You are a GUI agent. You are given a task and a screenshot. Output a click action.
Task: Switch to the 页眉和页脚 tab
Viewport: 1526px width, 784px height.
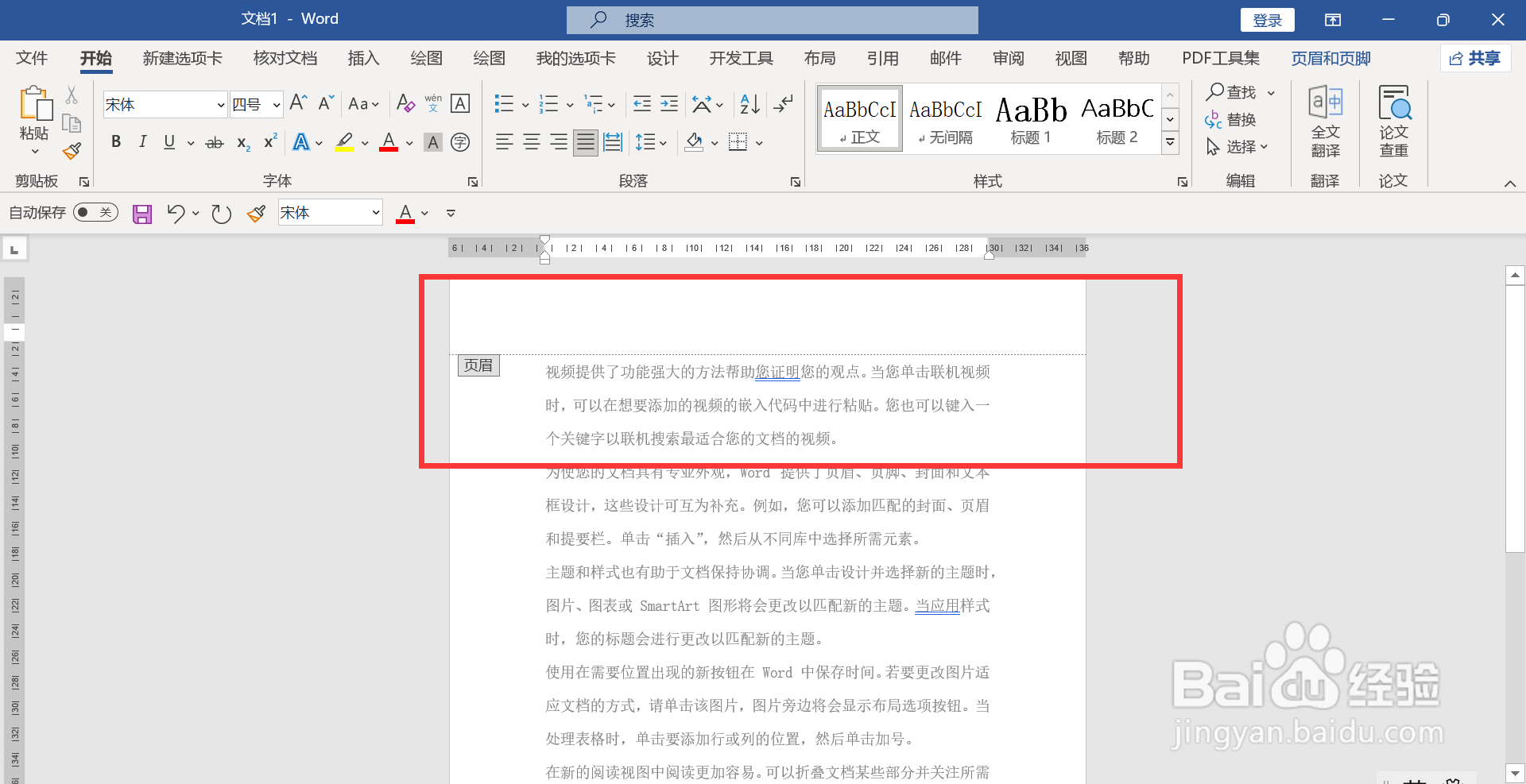1331,59
